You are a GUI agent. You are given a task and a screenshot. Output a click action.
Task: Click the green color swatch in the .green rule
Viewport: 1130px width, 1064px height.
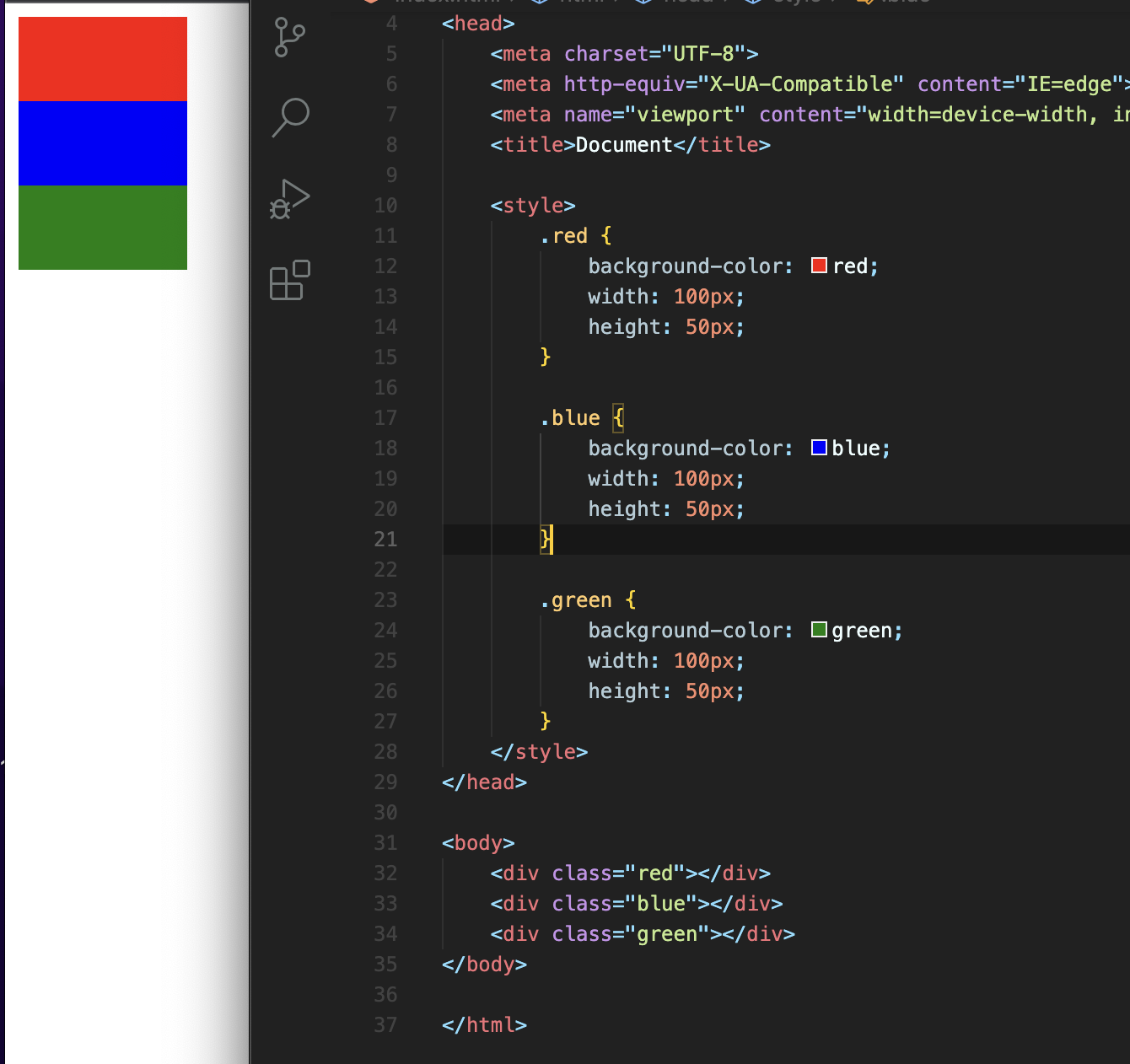(818, 629)
